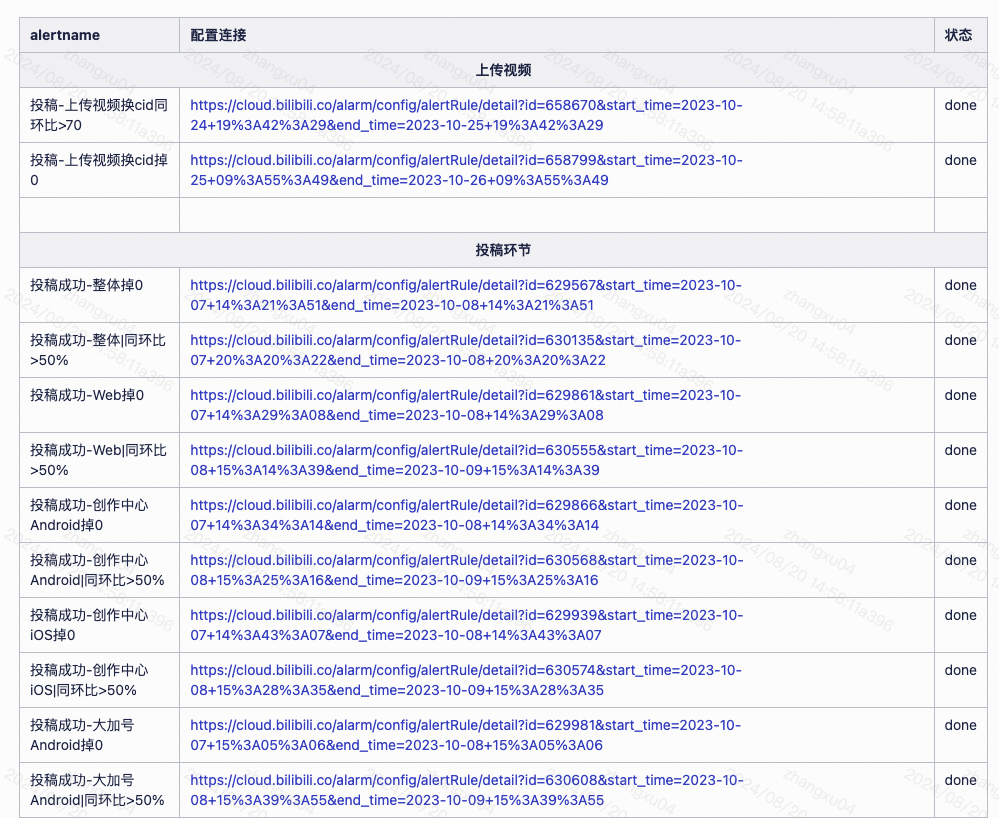Select cell 投稿成功-Web|同环比>50%
Viewport: 999px width, 818px height.
coord(99,460)
